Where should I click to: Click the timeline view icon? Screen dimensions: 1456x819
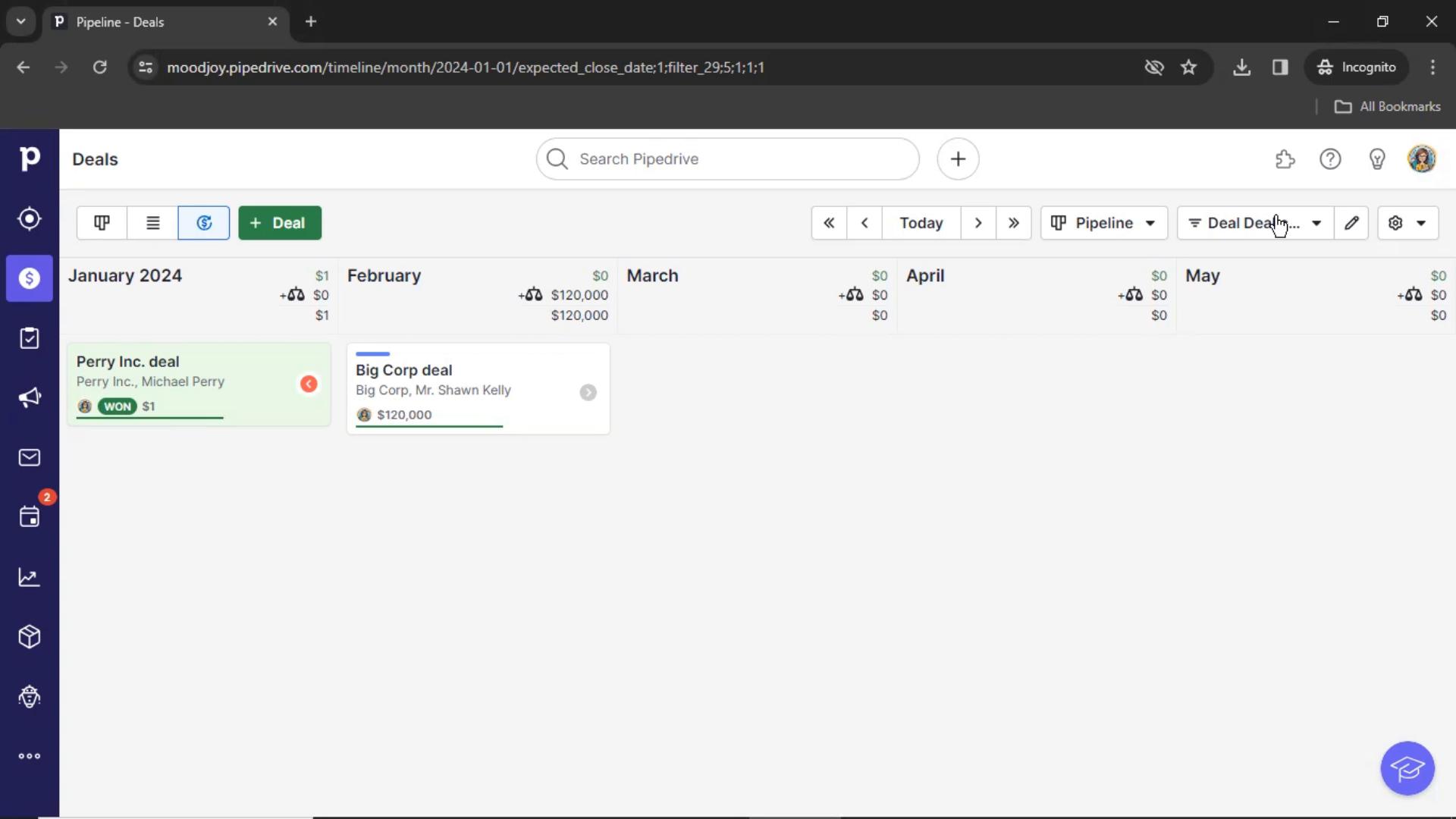click(204, 222)
